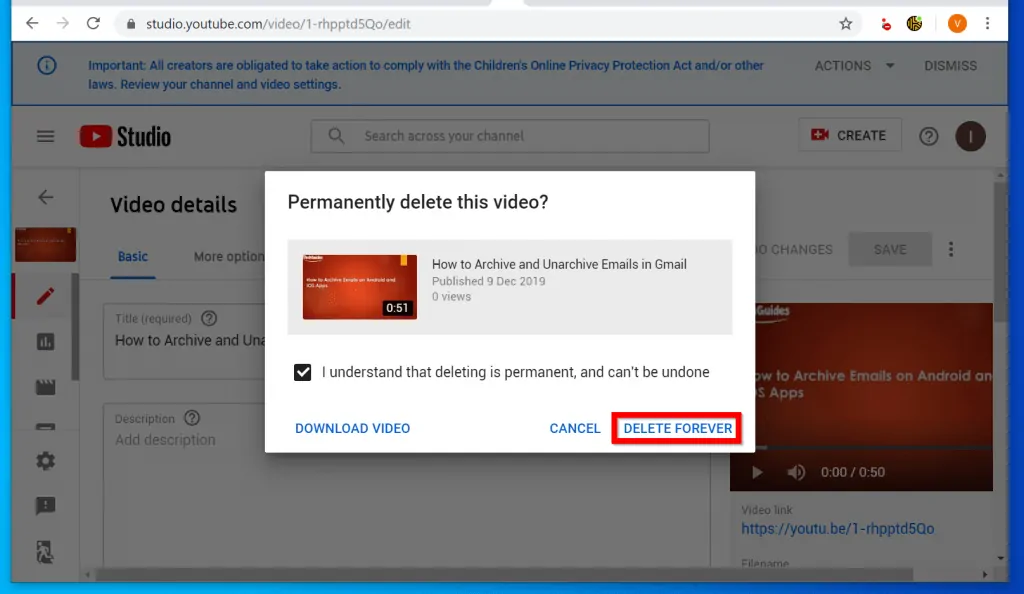Open the three-dot options menu near Save
The height and width of the screenshot is (594, 1024).
951,249
